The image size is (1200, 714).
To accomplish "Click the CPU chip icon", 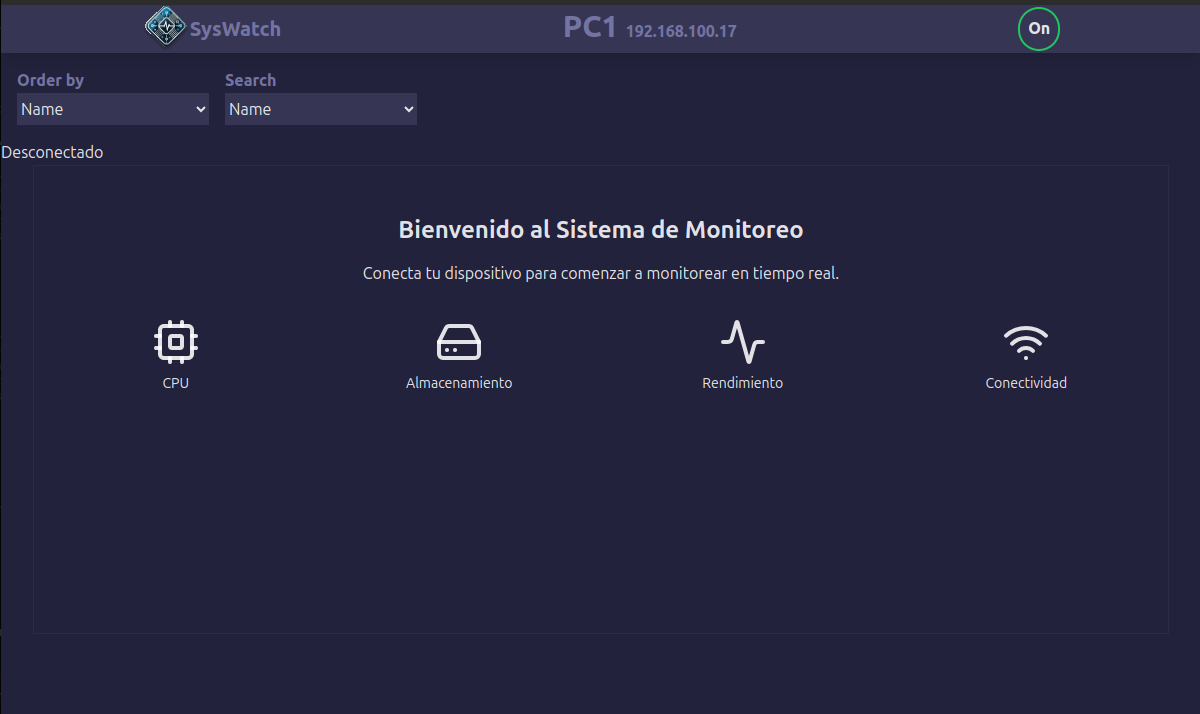I will tap(176, 342).
